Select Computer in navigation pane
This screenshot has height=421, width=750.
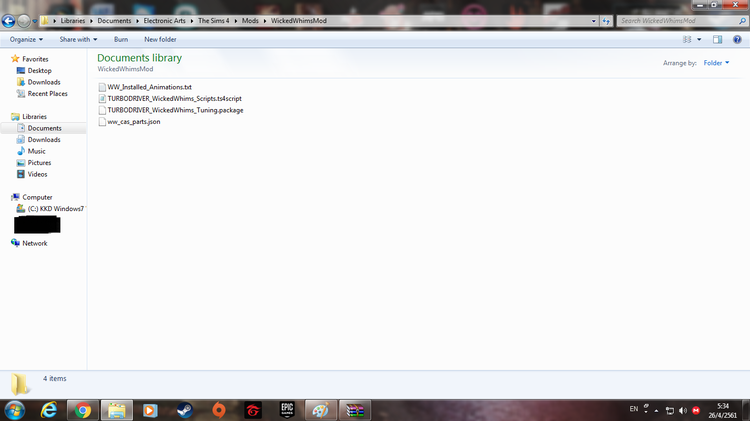[x=32, y=197]
